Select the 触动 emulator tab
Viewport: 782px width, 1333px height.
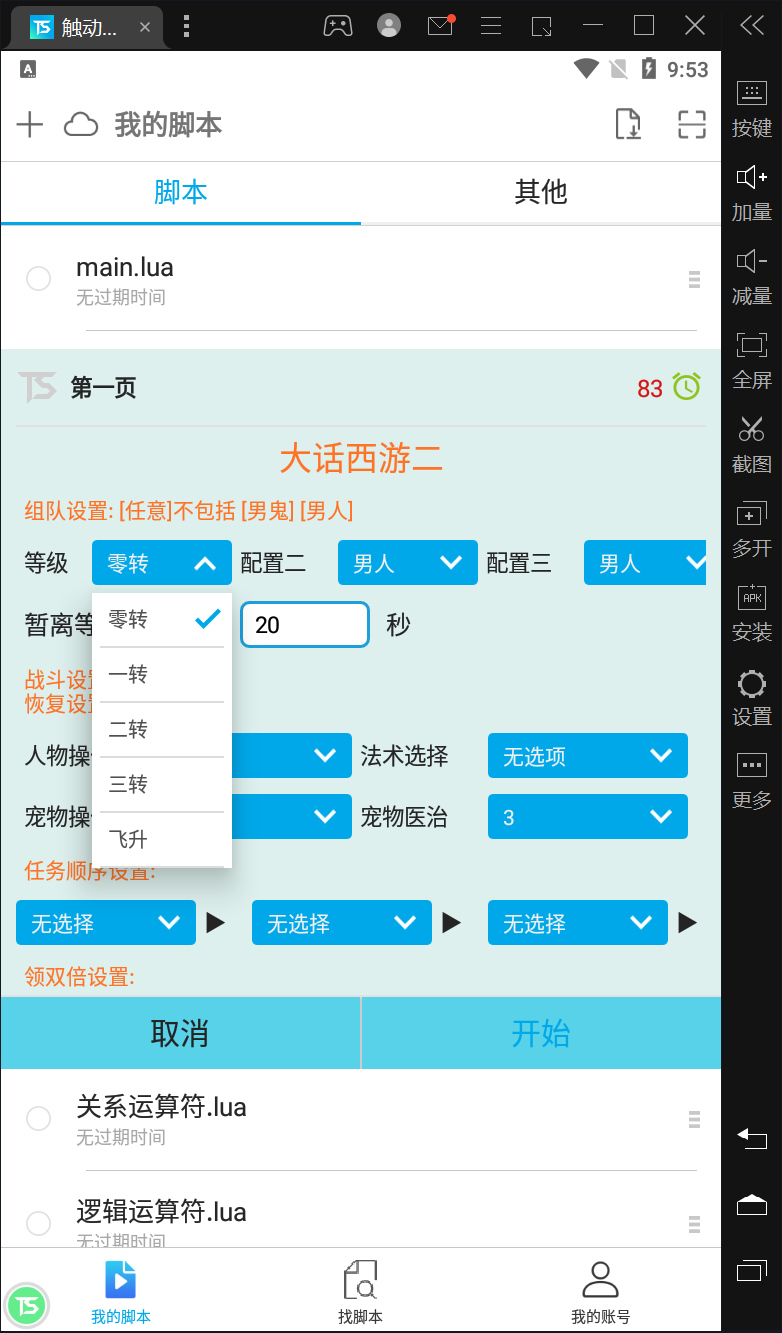coord(88,27)
